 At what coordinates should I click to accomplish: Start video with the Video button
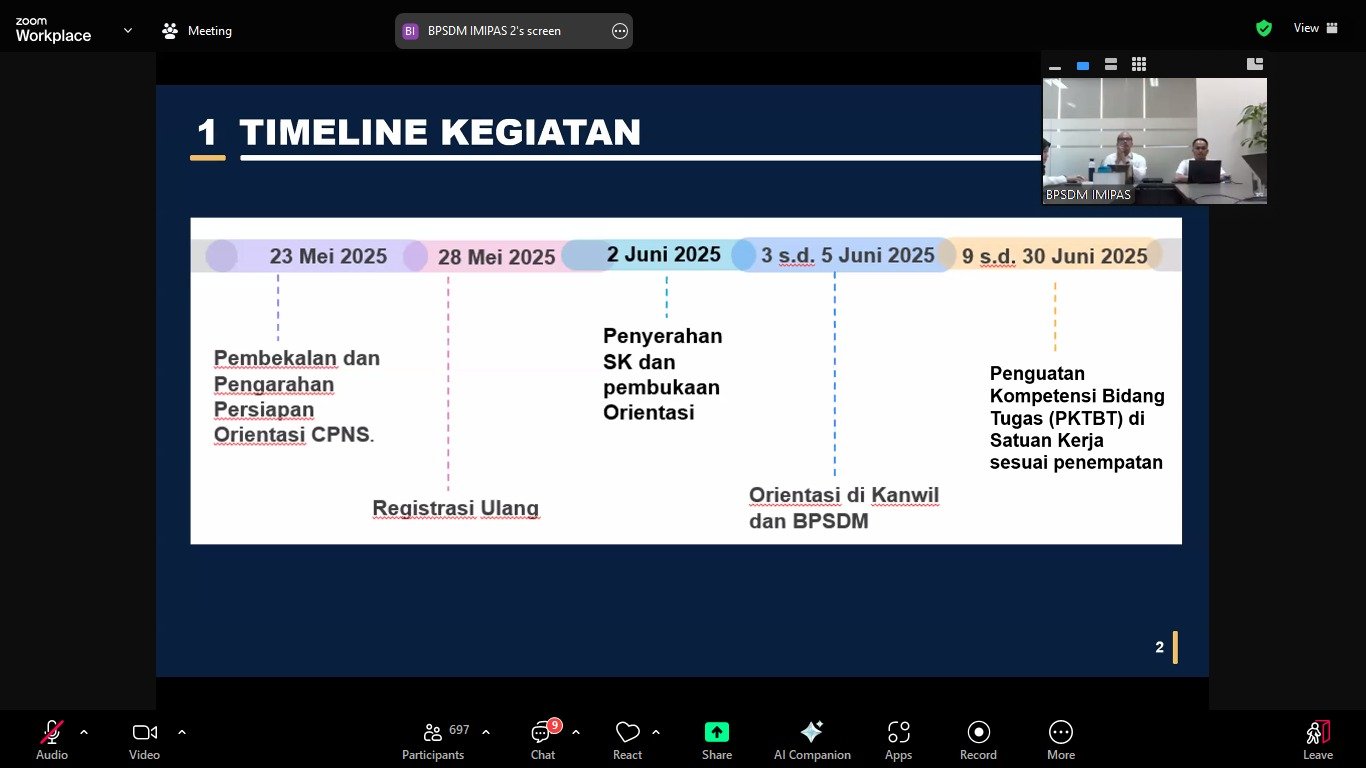(145, 741)
